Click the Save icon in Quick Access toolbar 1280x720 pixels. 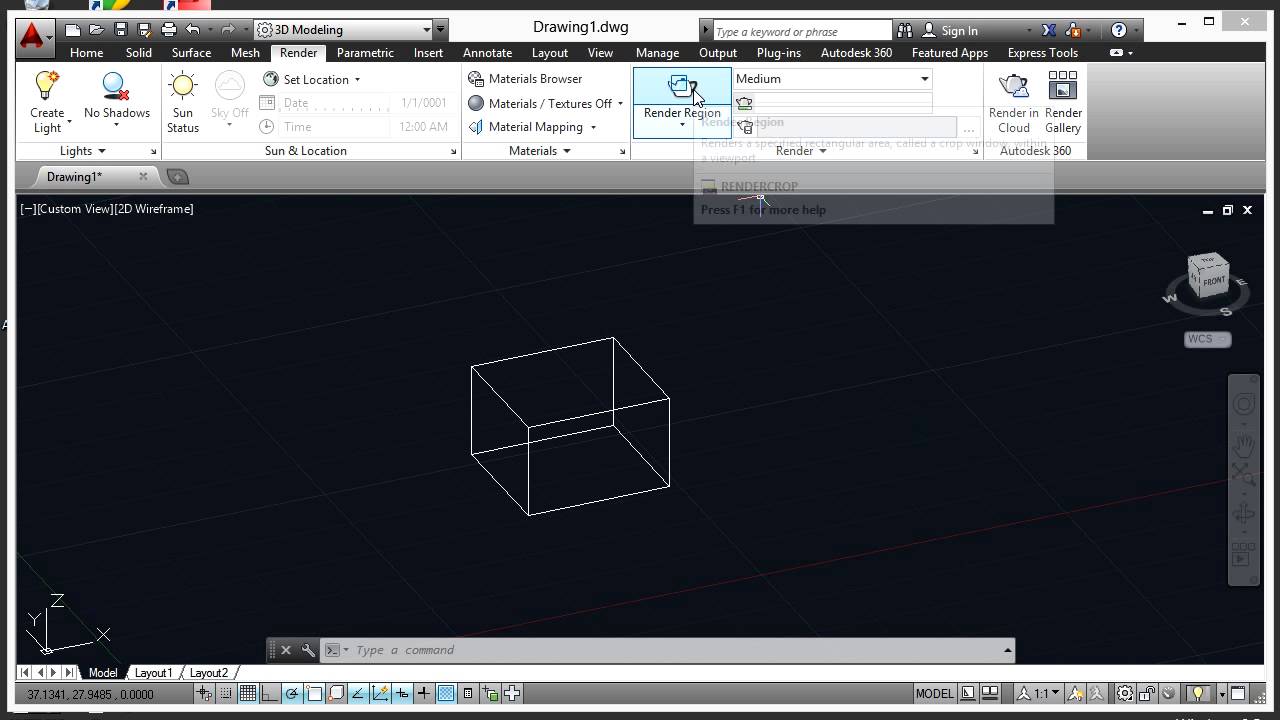click(121, 30)
